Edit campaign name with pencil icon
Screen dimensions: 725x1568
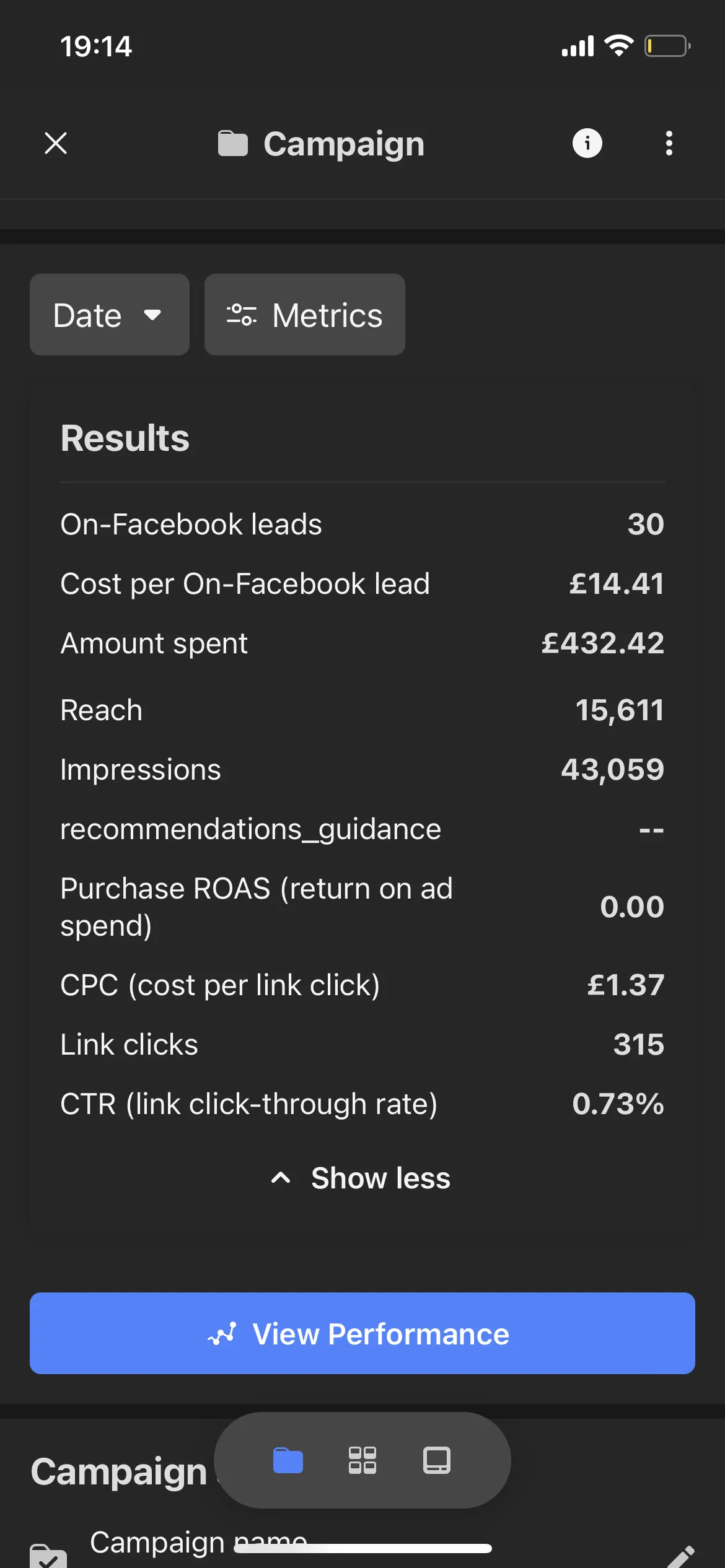680,1557
